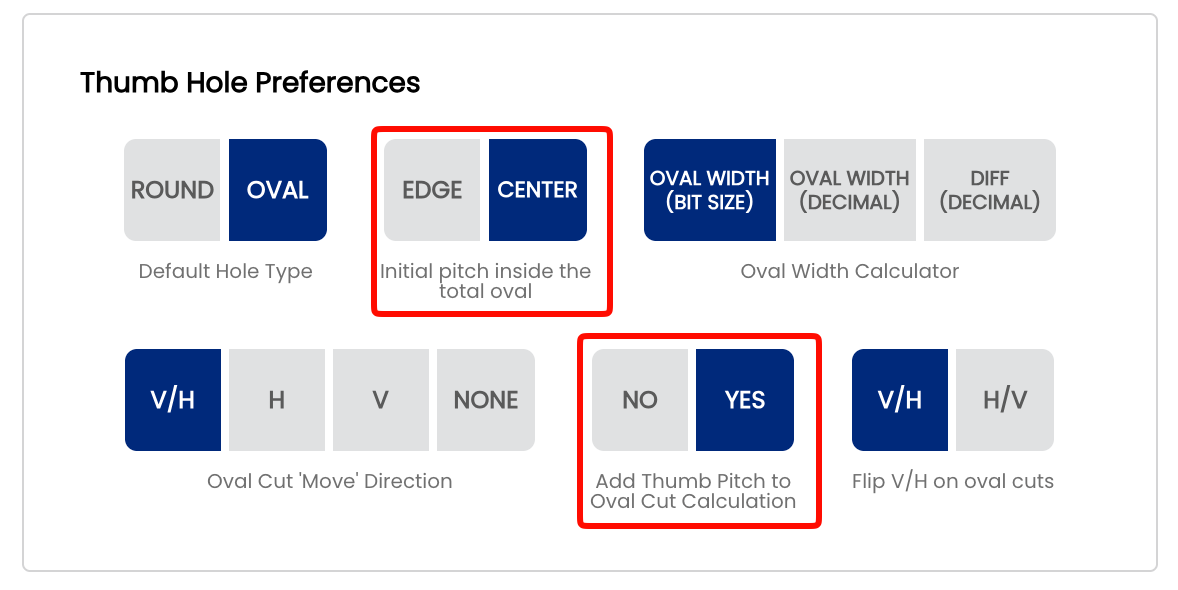The height and width of the screenshot is (590, 1178).
Task: Choose DIFF (DECIMAL) calculator mode
Action: 989,190
